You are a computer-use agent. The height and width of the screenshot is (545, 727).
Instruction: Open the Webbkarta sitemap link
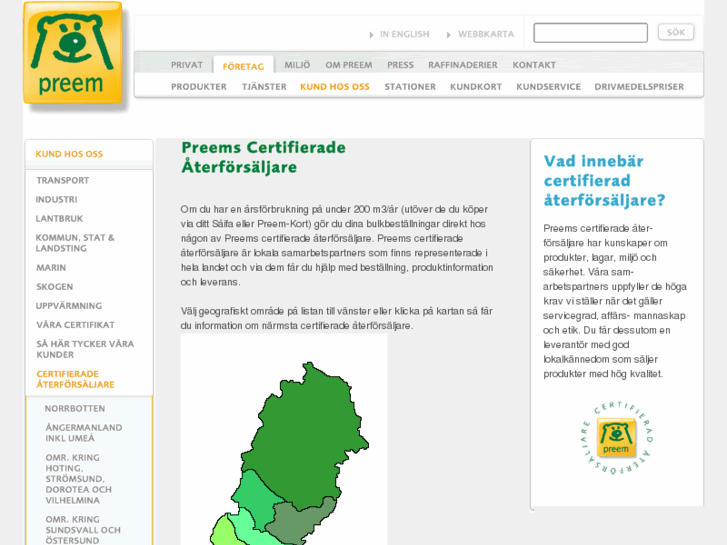[x=486, y=34]
